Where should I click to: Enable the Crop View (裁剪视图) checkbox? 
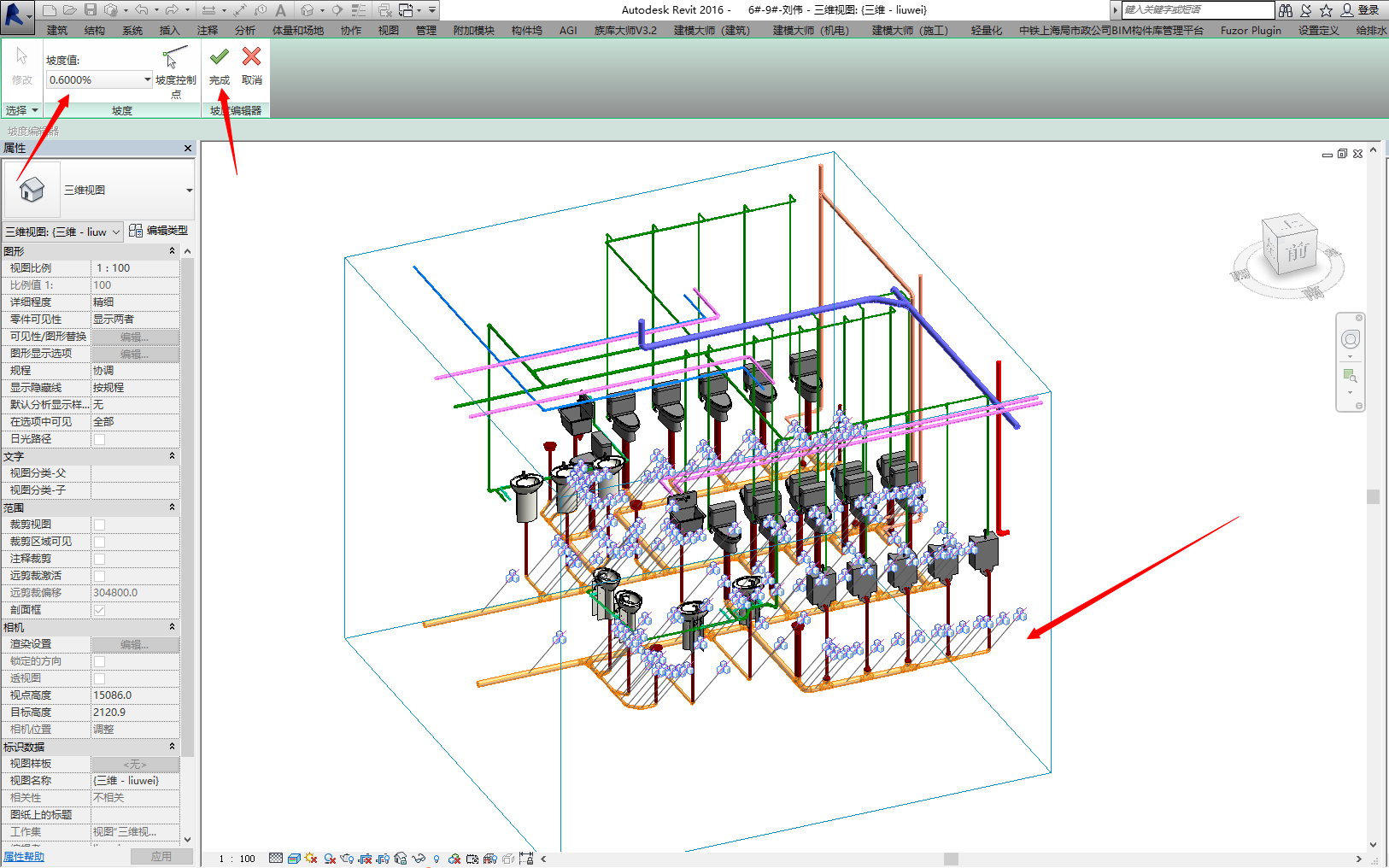99,525
